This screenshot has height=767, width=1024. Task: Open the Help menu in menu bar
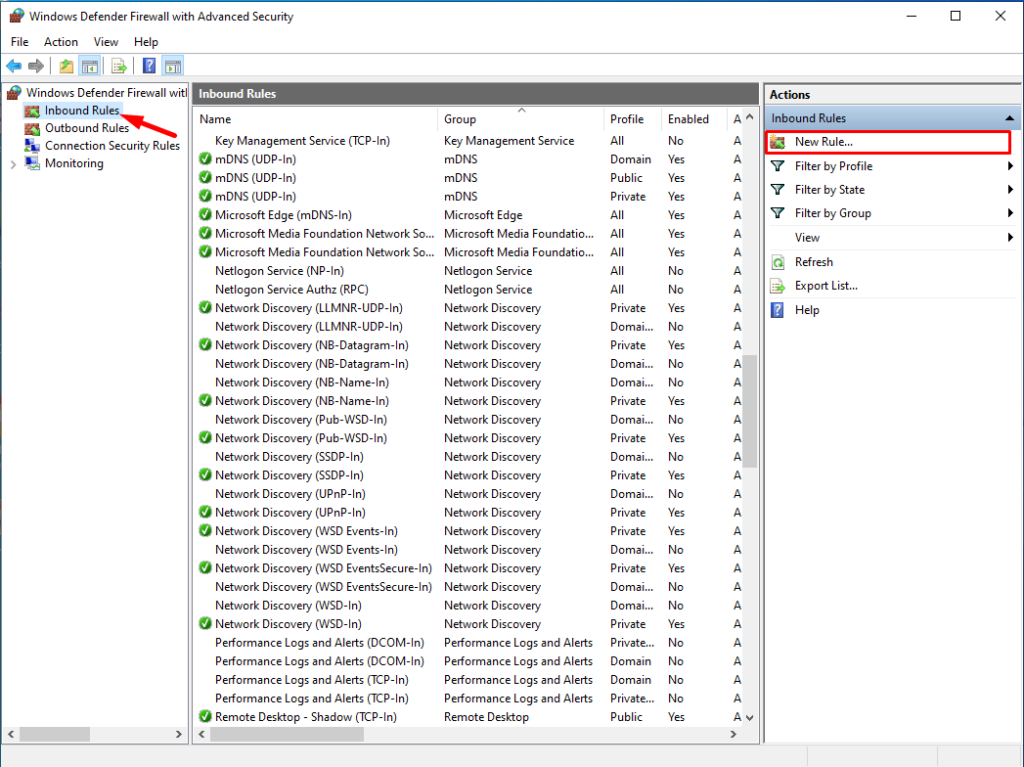pos(146,42)
